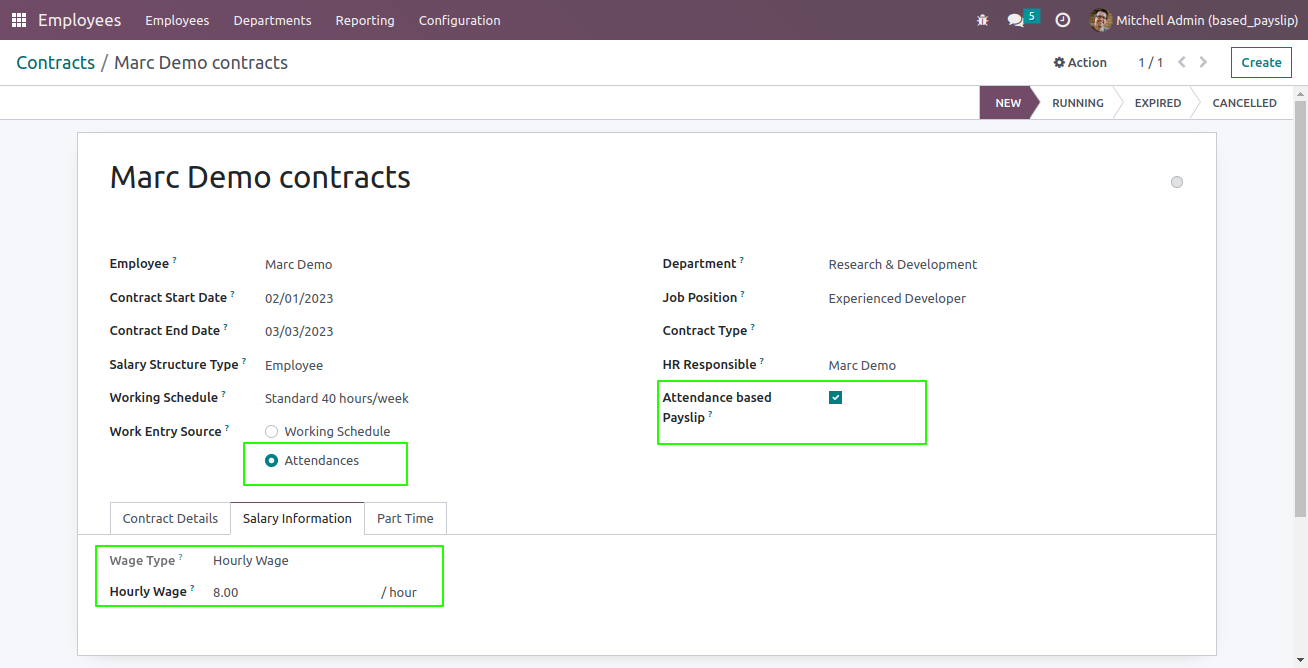1308x668 pixels.
Task: Click help mark beside Department label
Action: click(x=742, y=260)
